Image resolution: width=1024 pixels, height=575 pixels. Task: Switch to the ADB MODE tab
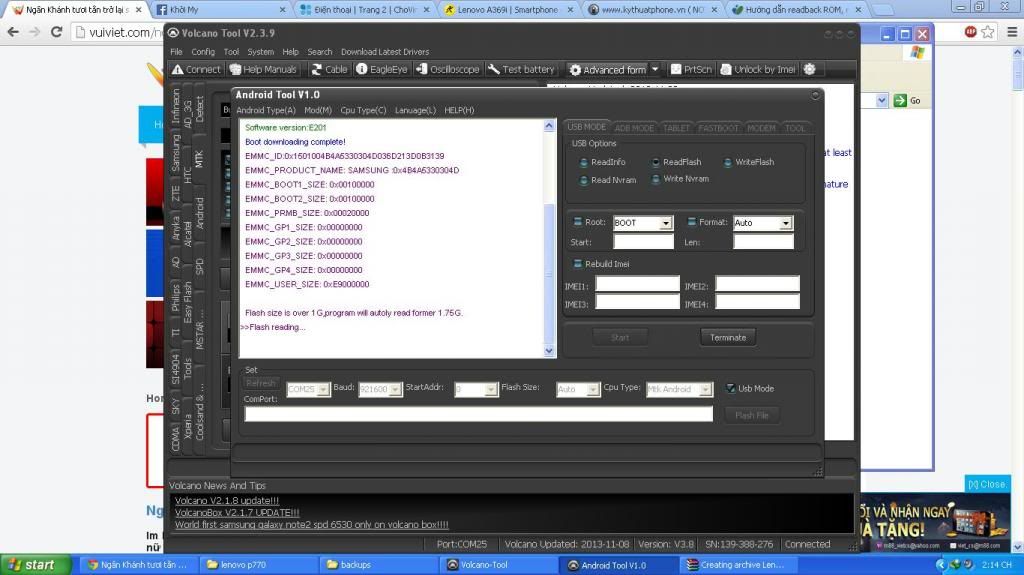pos(634,128)
